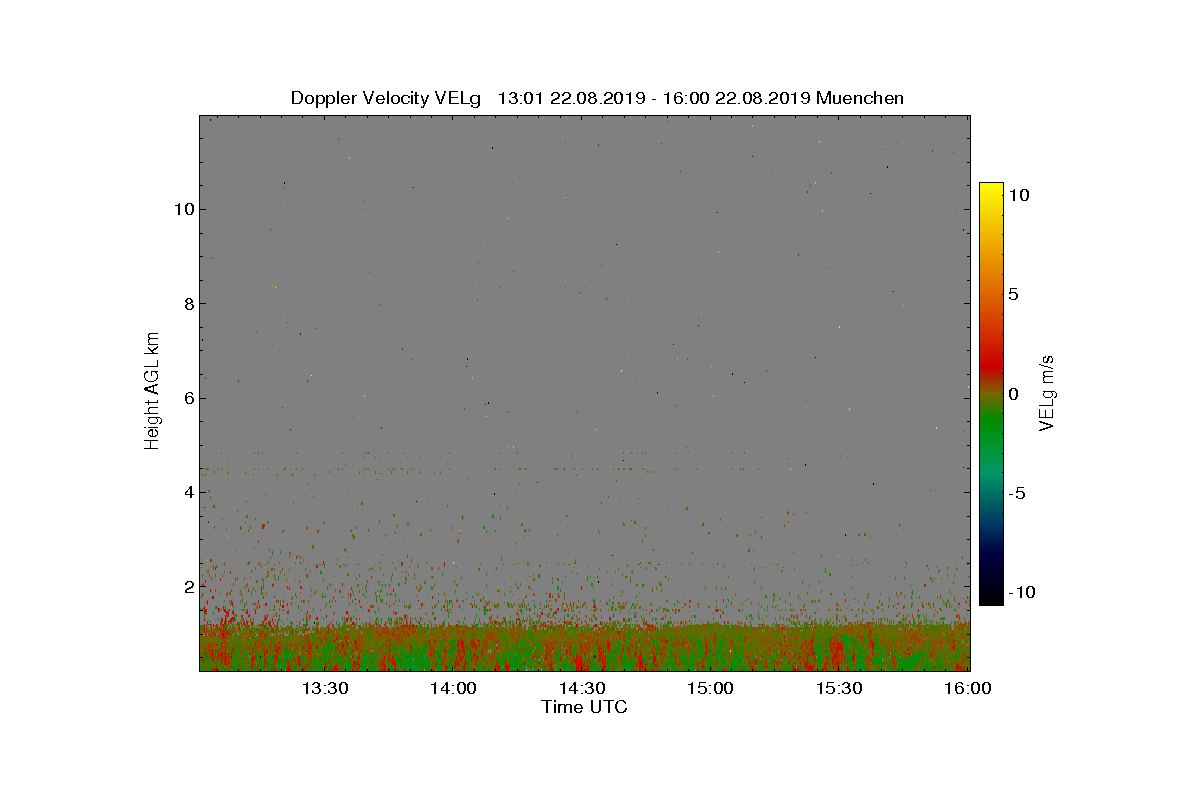Click the 15:00 time tick label
The width and height of the screenshot is (1200, 800).
pos(711,688)
